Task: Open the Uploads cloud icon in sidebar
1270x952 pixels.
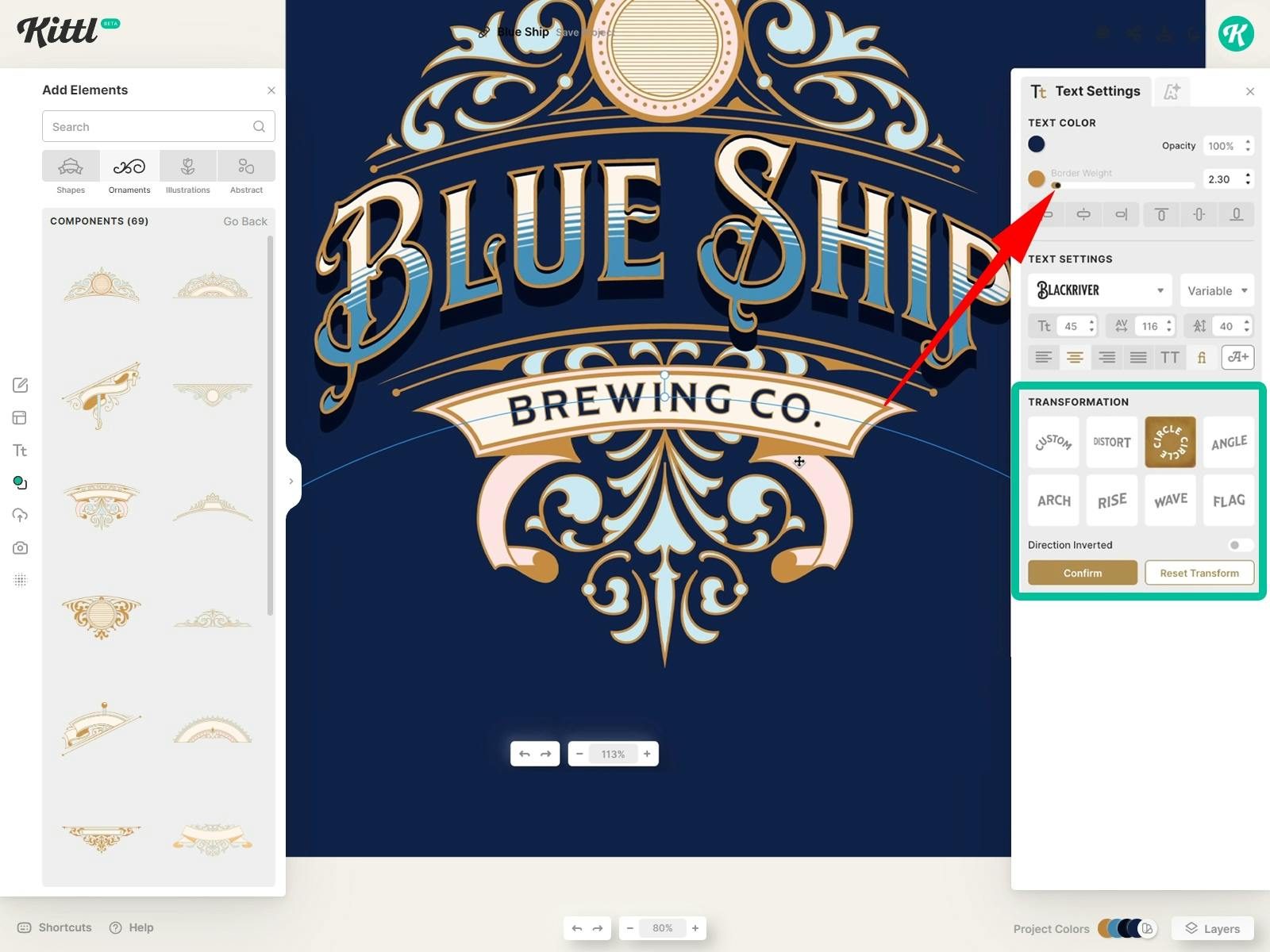Action: pyautogui.click(x=21, y=516)
